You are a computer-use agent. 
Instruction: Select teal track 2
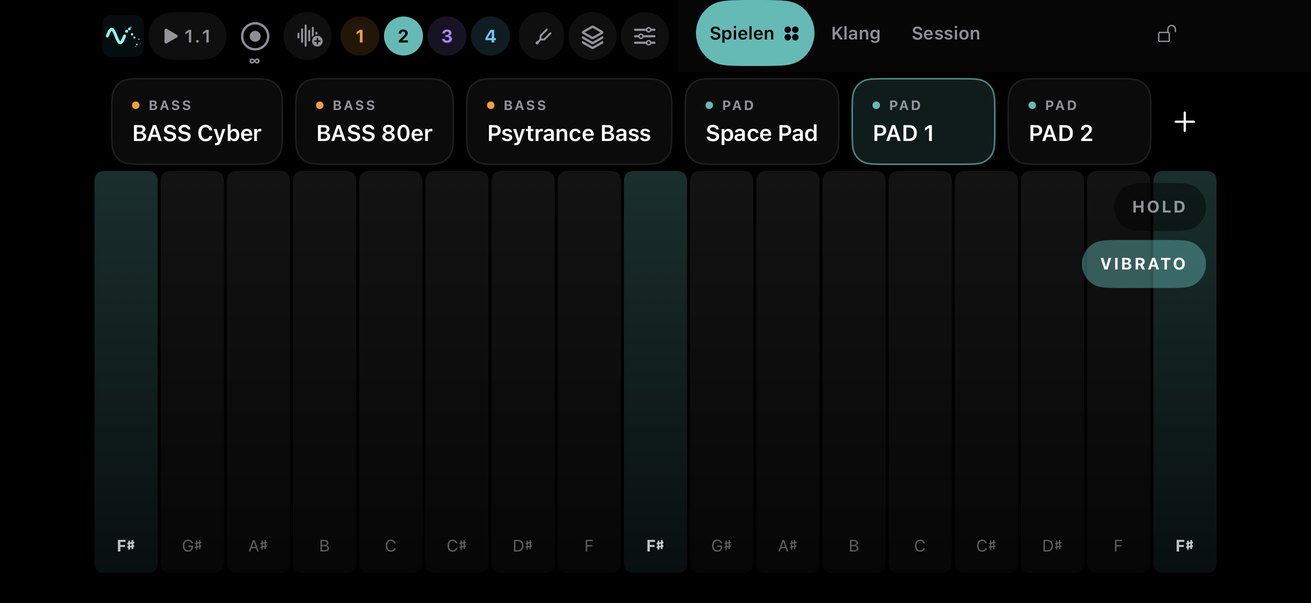403,37
